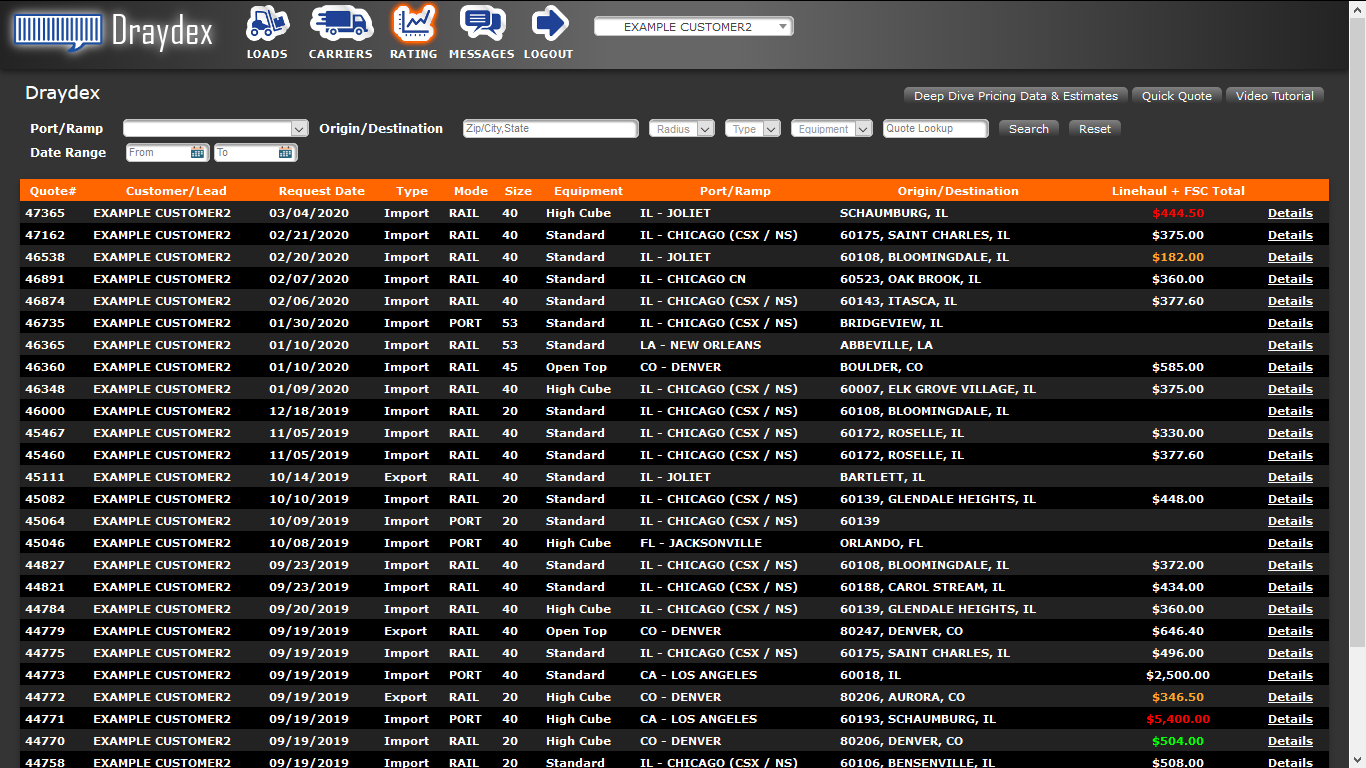Viewport: 1366px width, 768px height.
Task: Open the Video Tutorial button
Action: pyautogui.click(x=1275, y=96)
